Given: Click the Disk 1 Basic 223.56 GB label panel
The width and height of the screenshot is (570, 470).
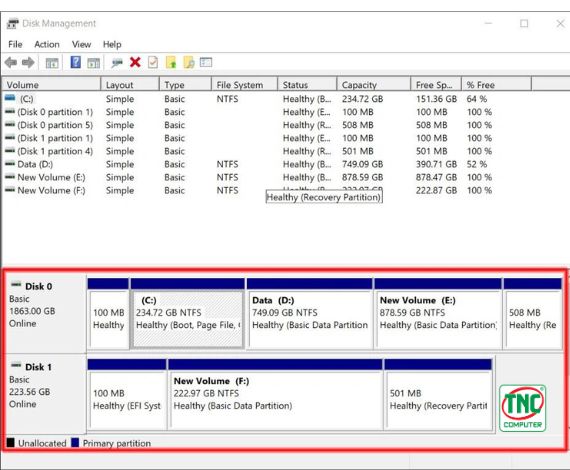Looking at the screenshot, I should coord(46,394).
